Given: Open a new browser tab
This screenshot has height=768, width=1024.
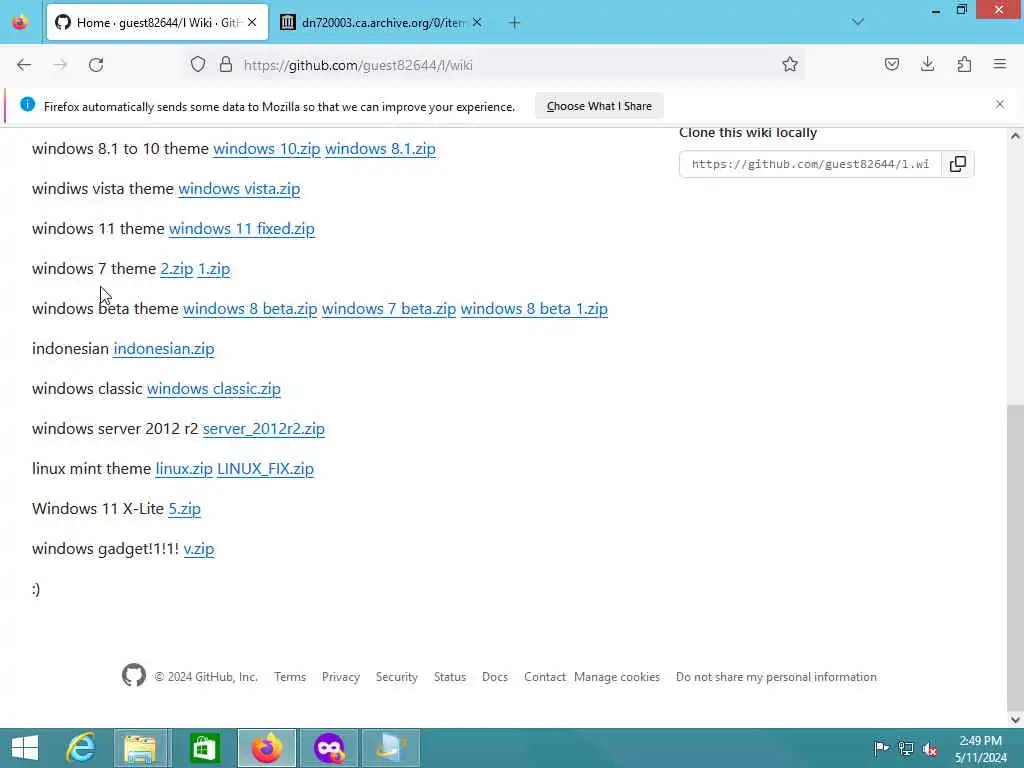Looking at the screenshot, I should pyautogui.click(x=515, y=23).
